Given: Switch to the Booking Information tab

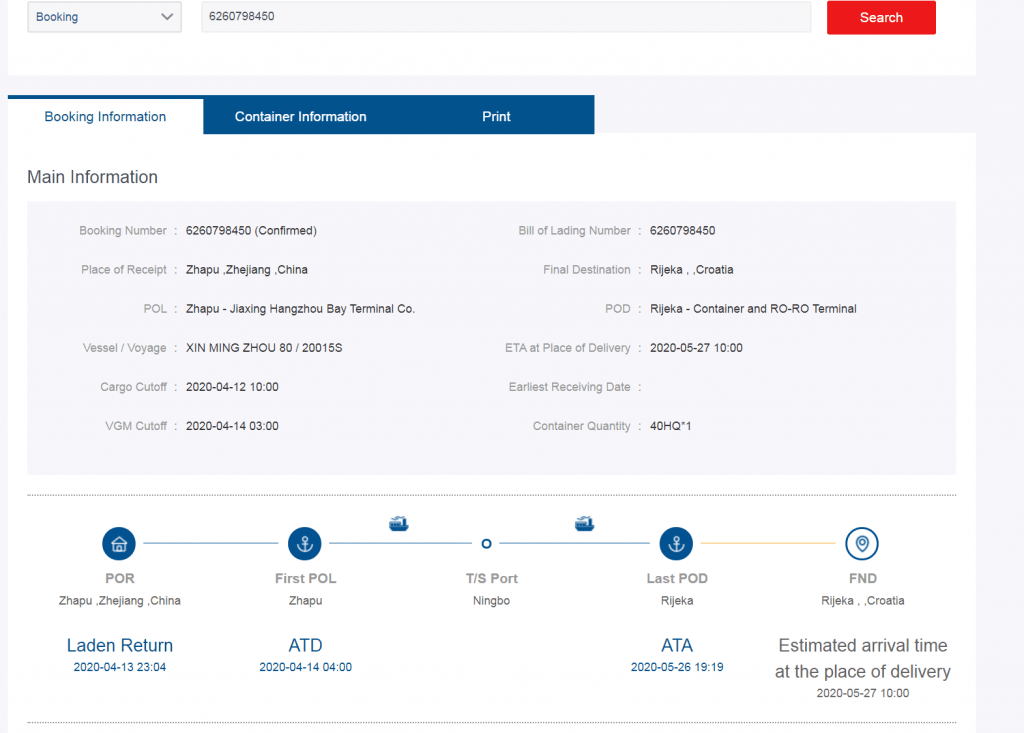Looking at the screenshot, I should 105,116.
